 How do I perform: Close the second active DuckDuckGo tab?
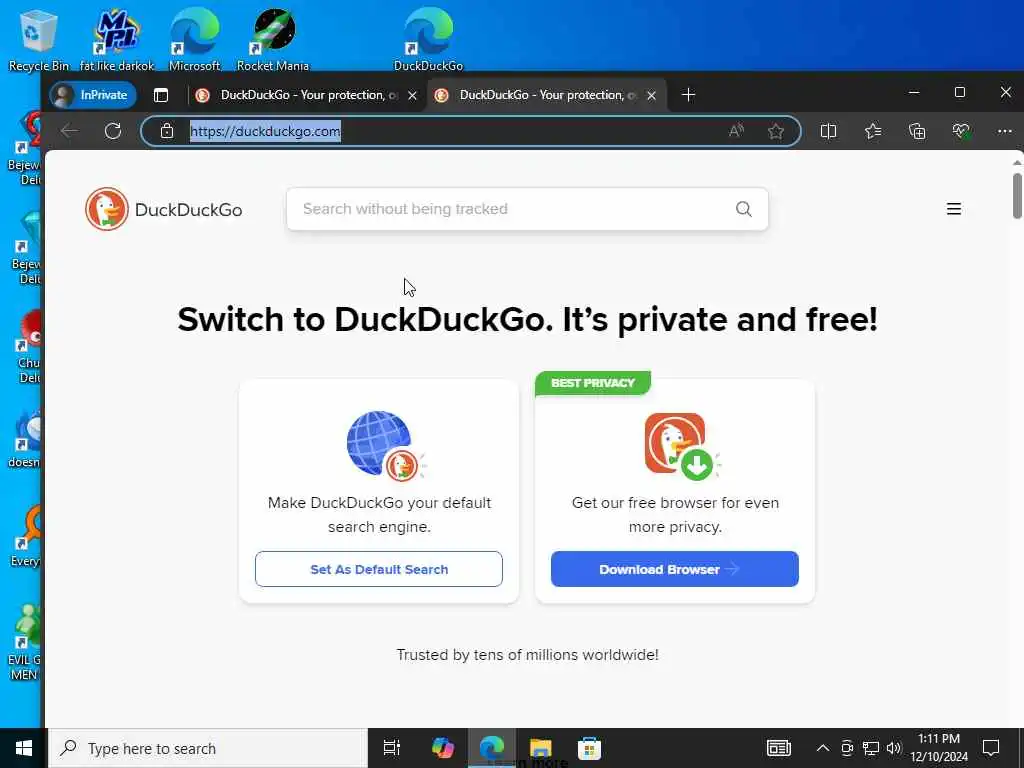651,95
